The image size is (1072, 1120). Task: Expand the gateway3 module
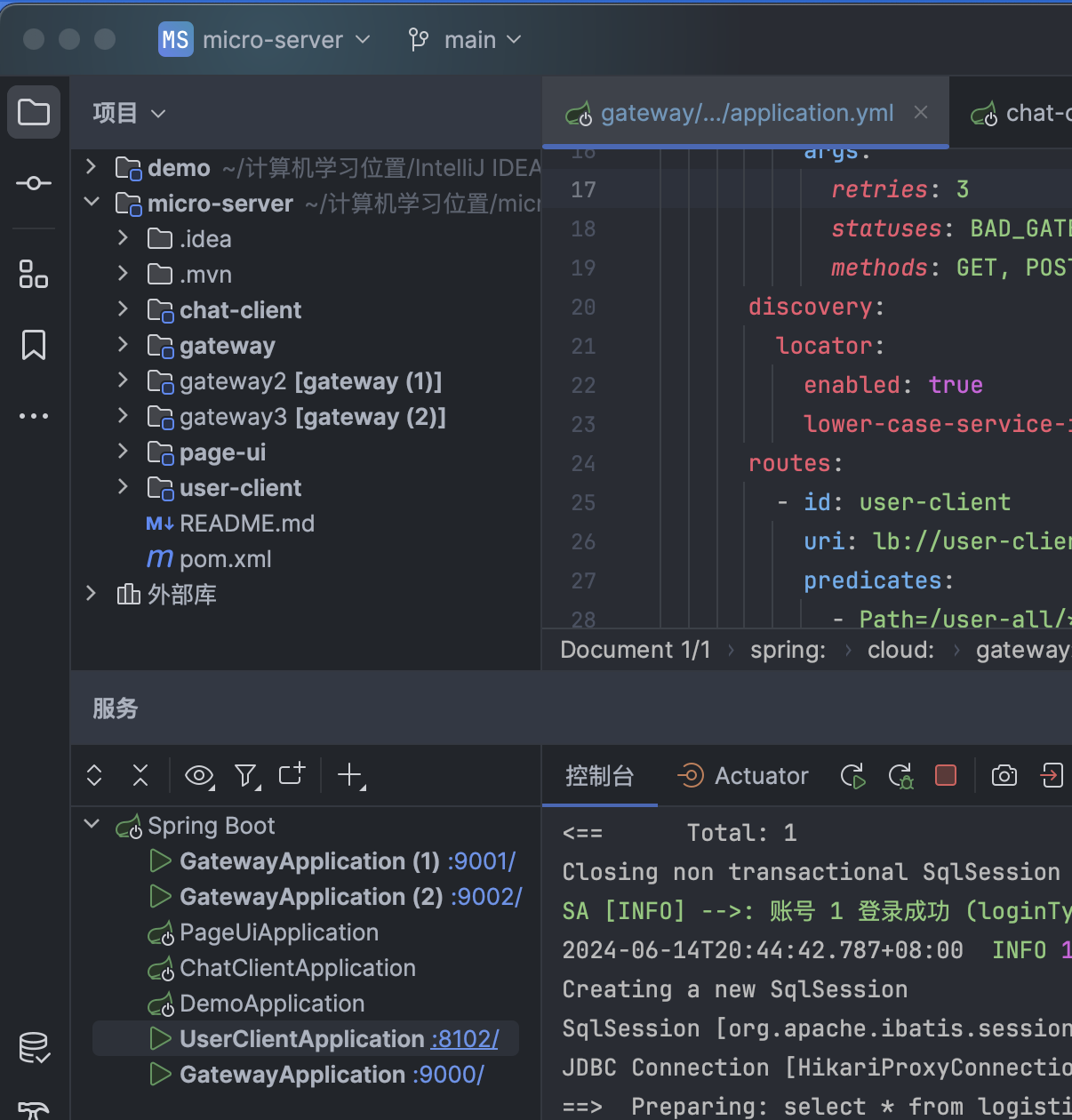tap(123, 415)
